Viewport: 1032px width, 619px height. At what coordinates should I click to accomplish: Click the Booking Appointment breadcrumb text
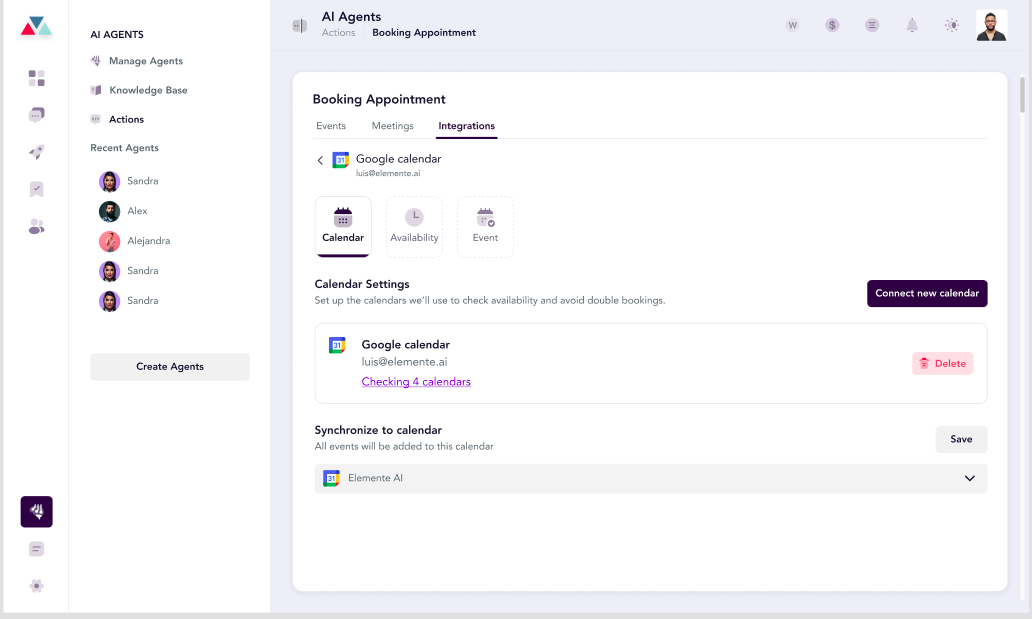[424, 33]
